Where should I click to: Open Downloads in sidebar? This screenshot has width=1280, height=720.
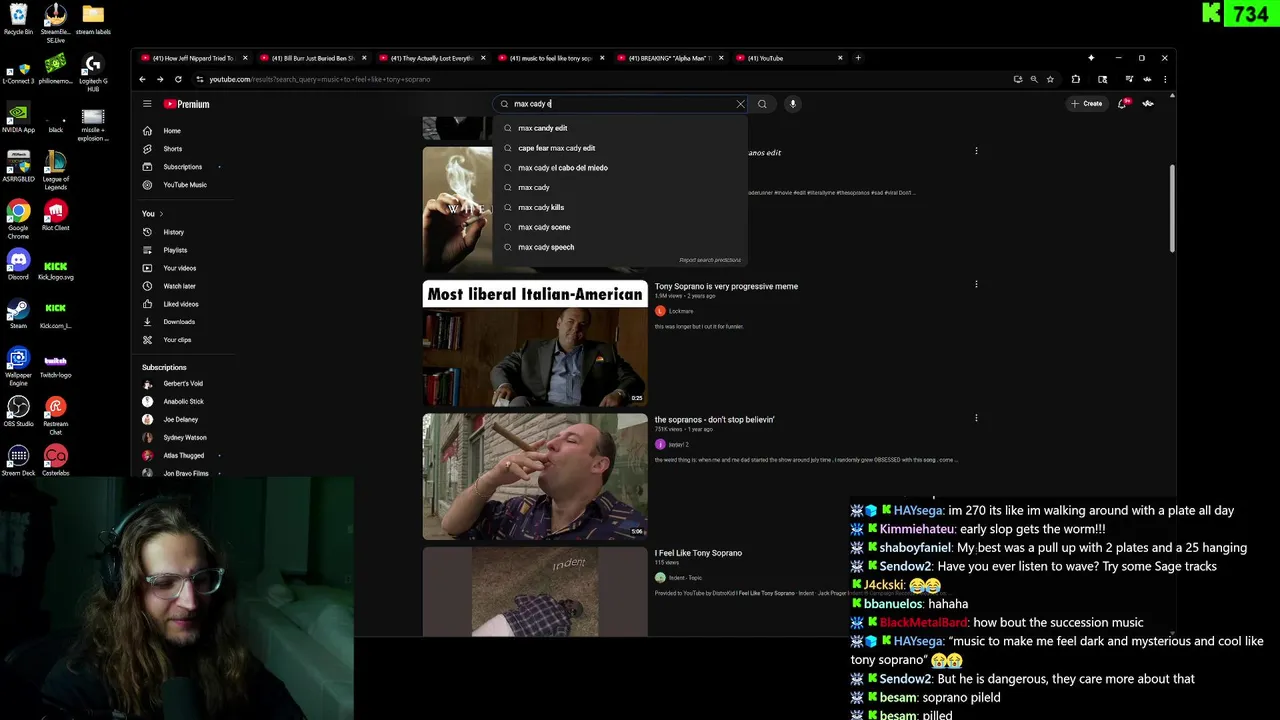[x=179, y=322]
